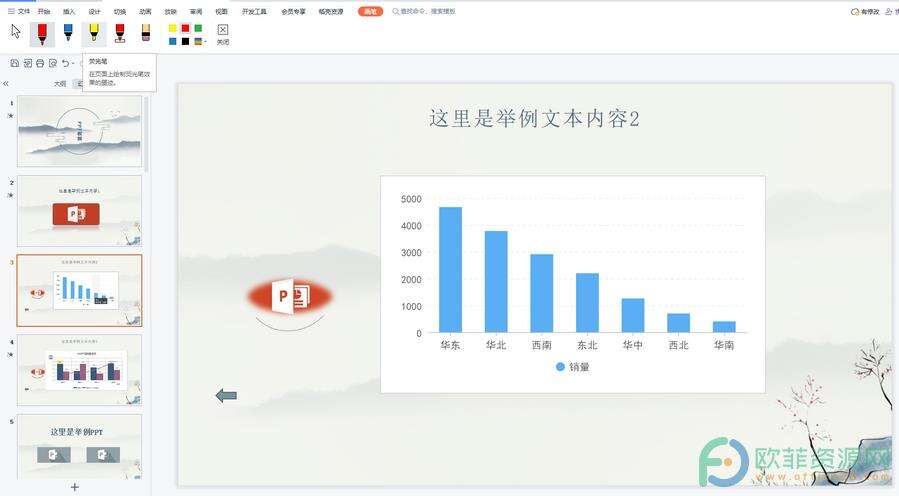Image resolution: width=899 pixels, height=496 pixels.
Task: Open the 文件 menu
Action: (19, 11)
